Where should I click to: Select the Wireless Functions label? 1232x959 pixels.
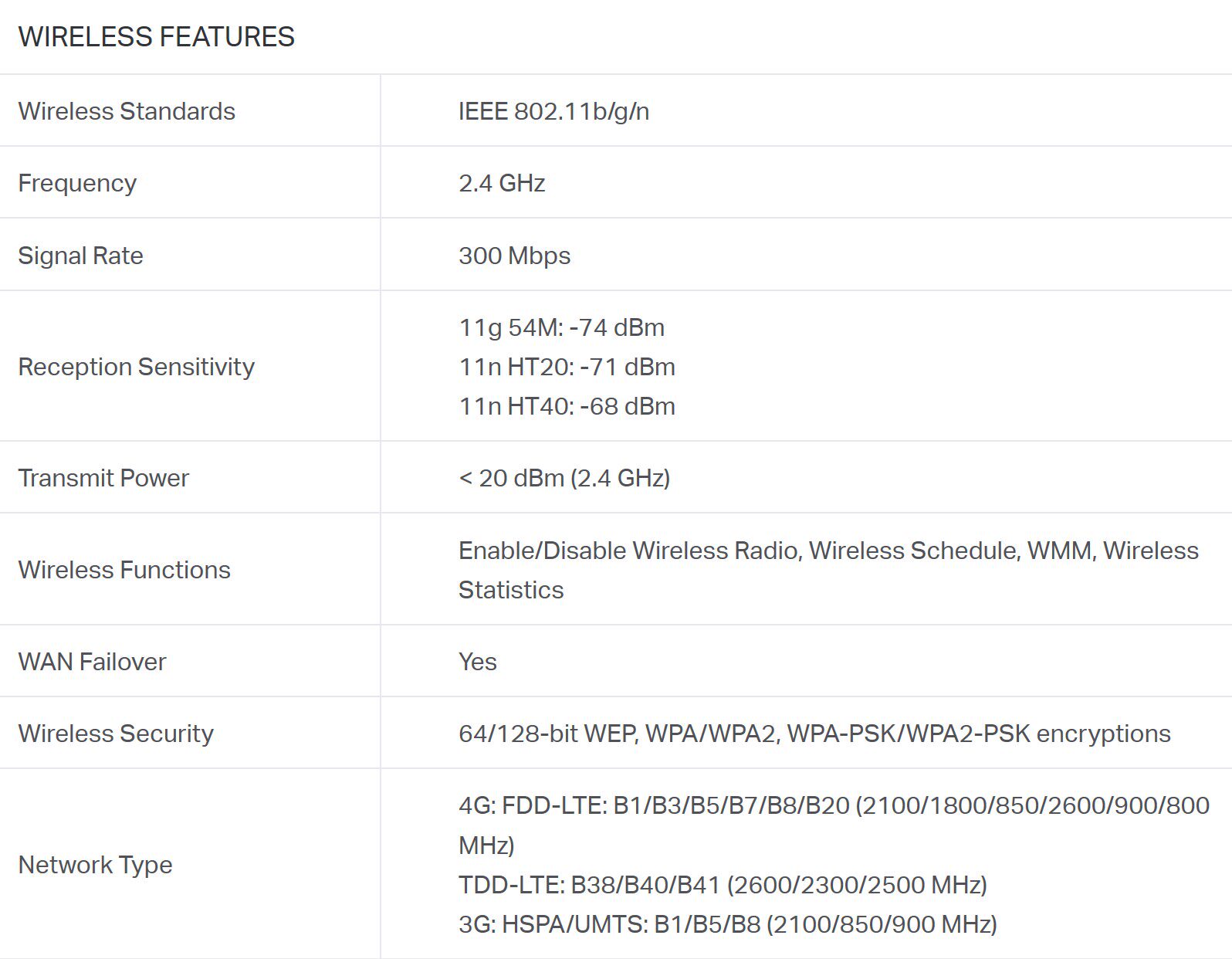[x=124, y=570]
